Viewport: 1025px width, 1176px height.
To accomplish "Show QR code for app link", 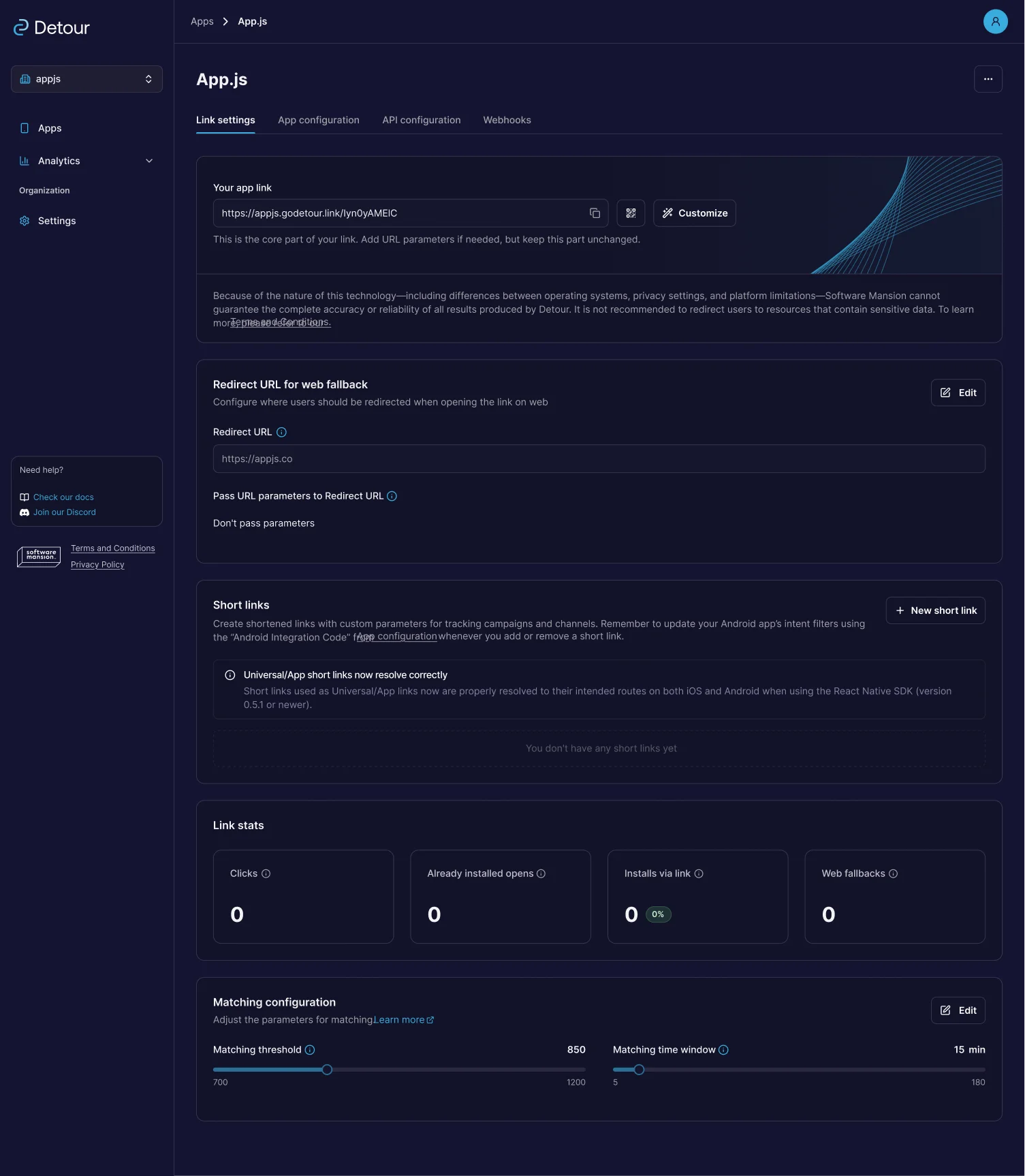I will pos(631,213).
